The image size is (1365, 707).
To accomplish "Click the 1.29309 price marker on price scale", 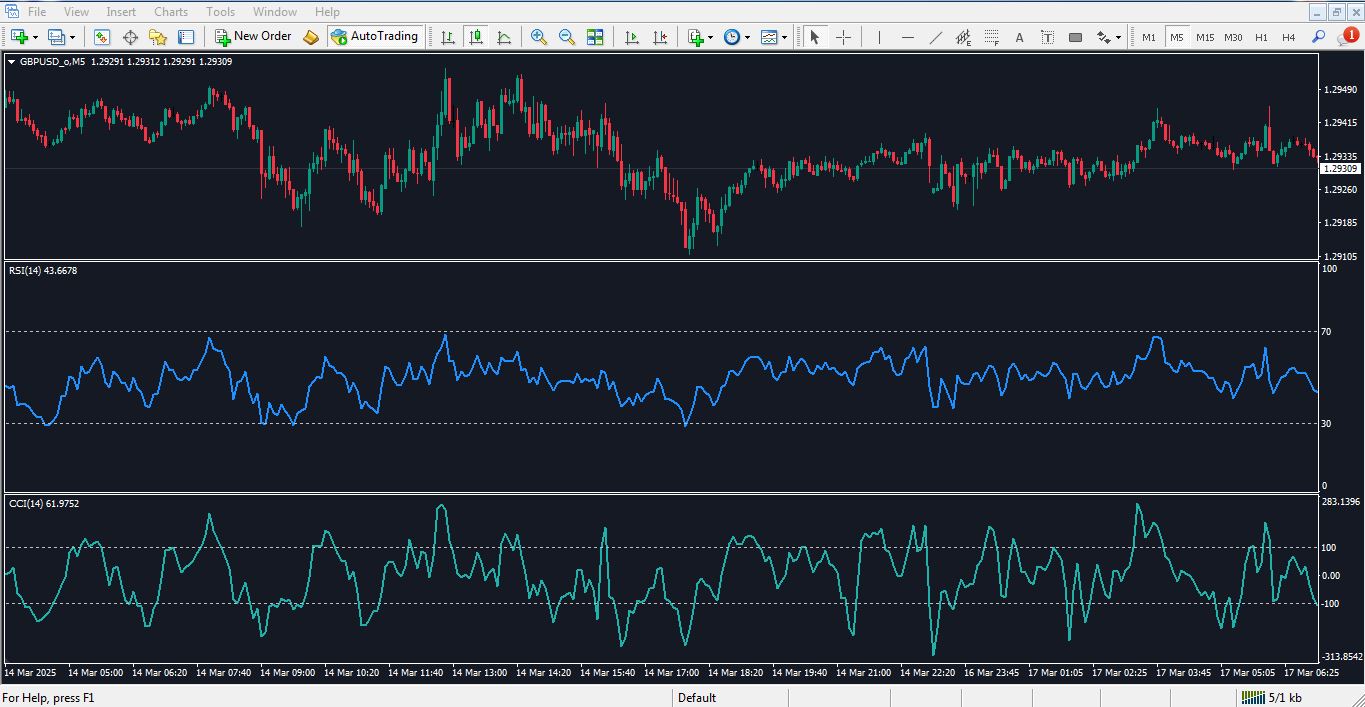I will pos(1341,169).
